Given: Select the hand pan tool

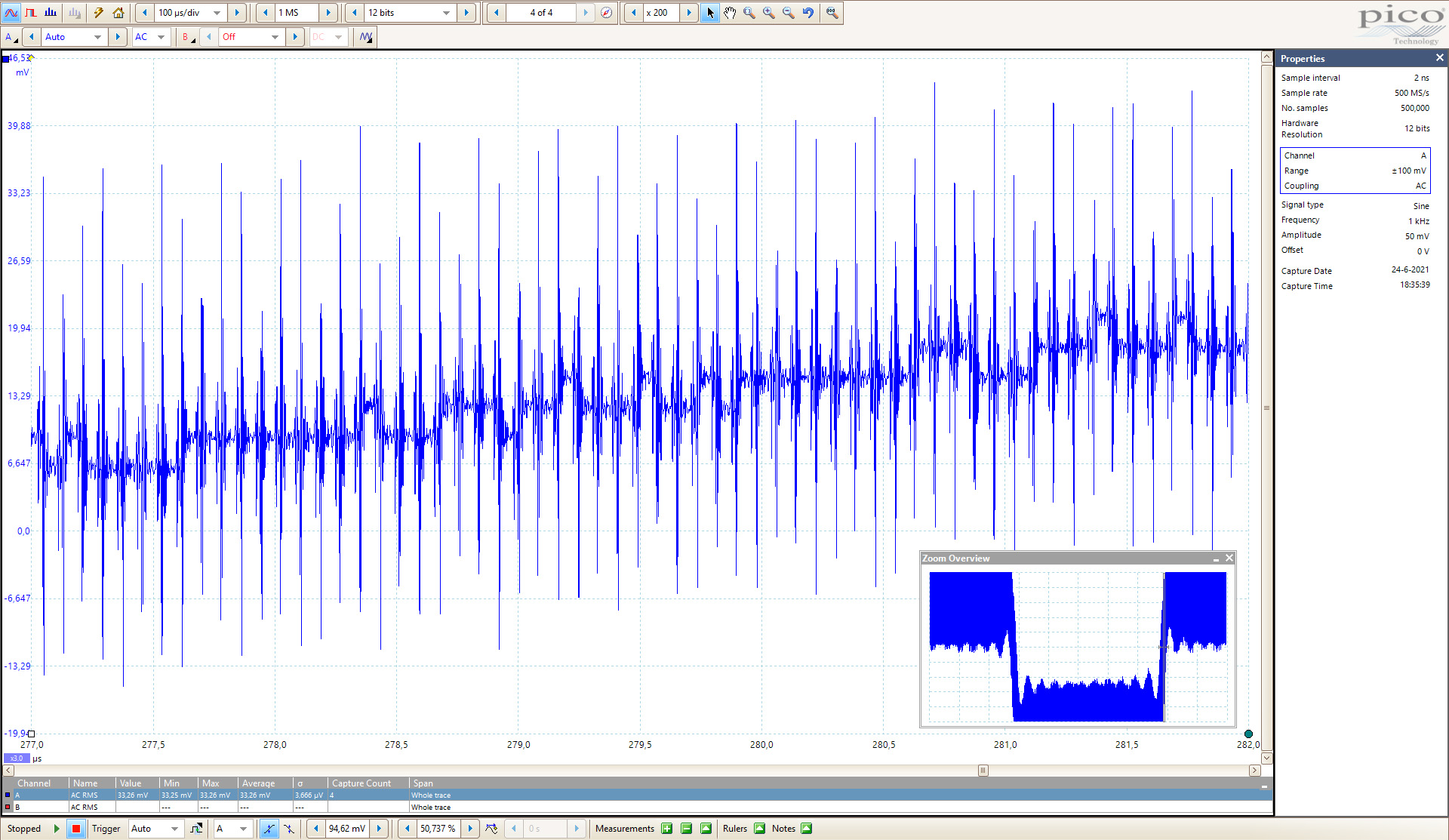Looking at the screenshot, I should (x=730, y=13).
